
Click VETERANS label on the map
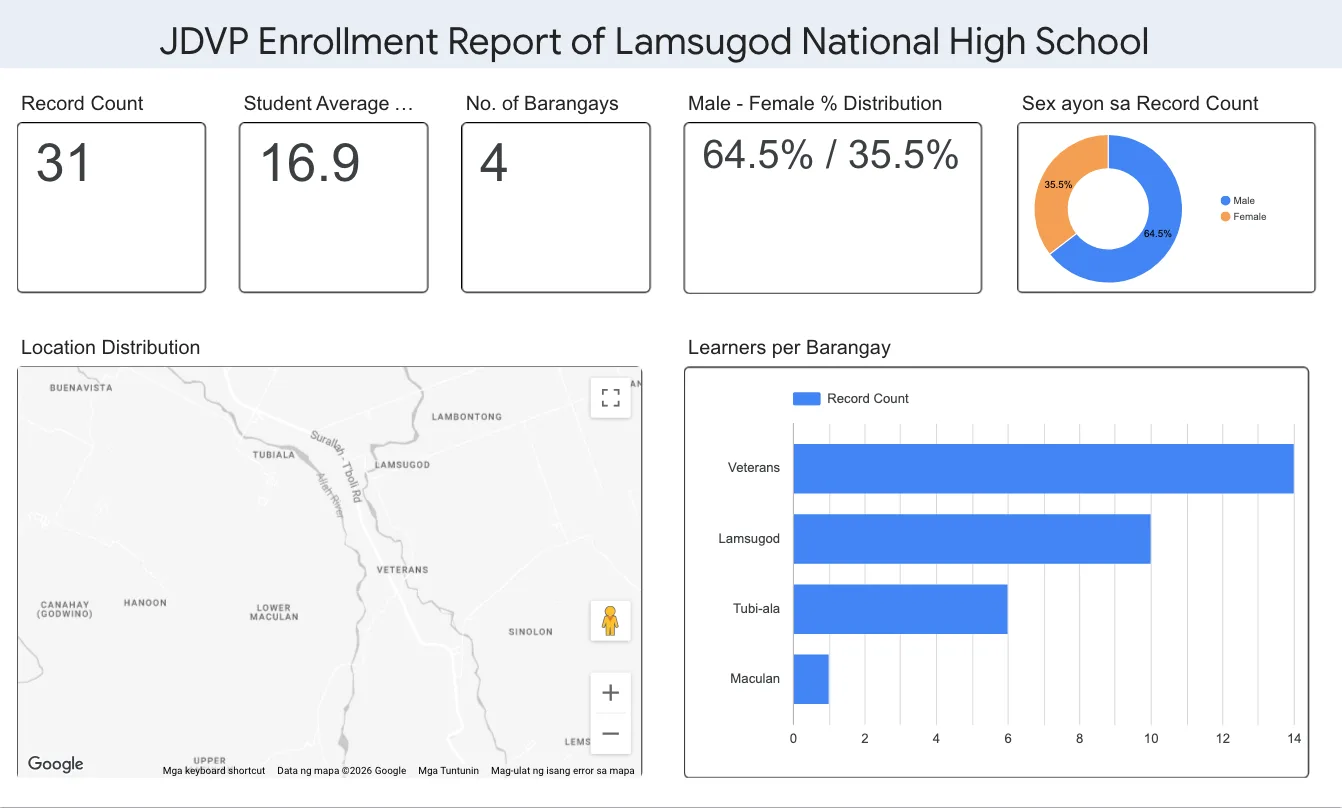pos(402,570)
